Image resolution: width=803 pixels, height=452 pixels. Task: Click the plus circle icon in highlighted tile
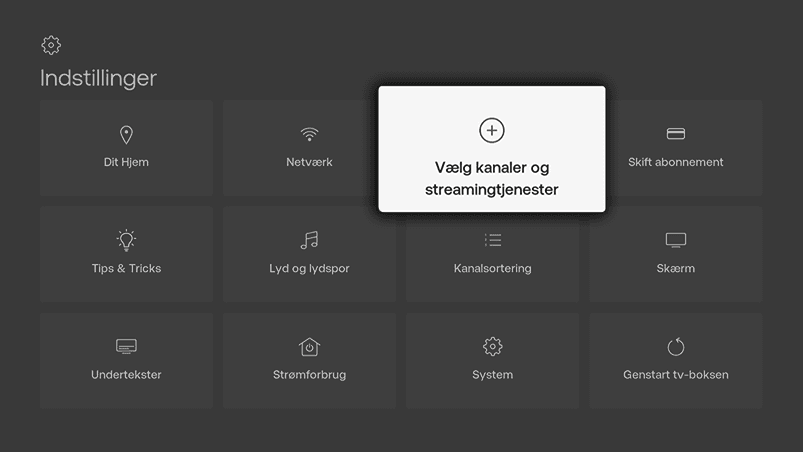click(x=492, y=131)
